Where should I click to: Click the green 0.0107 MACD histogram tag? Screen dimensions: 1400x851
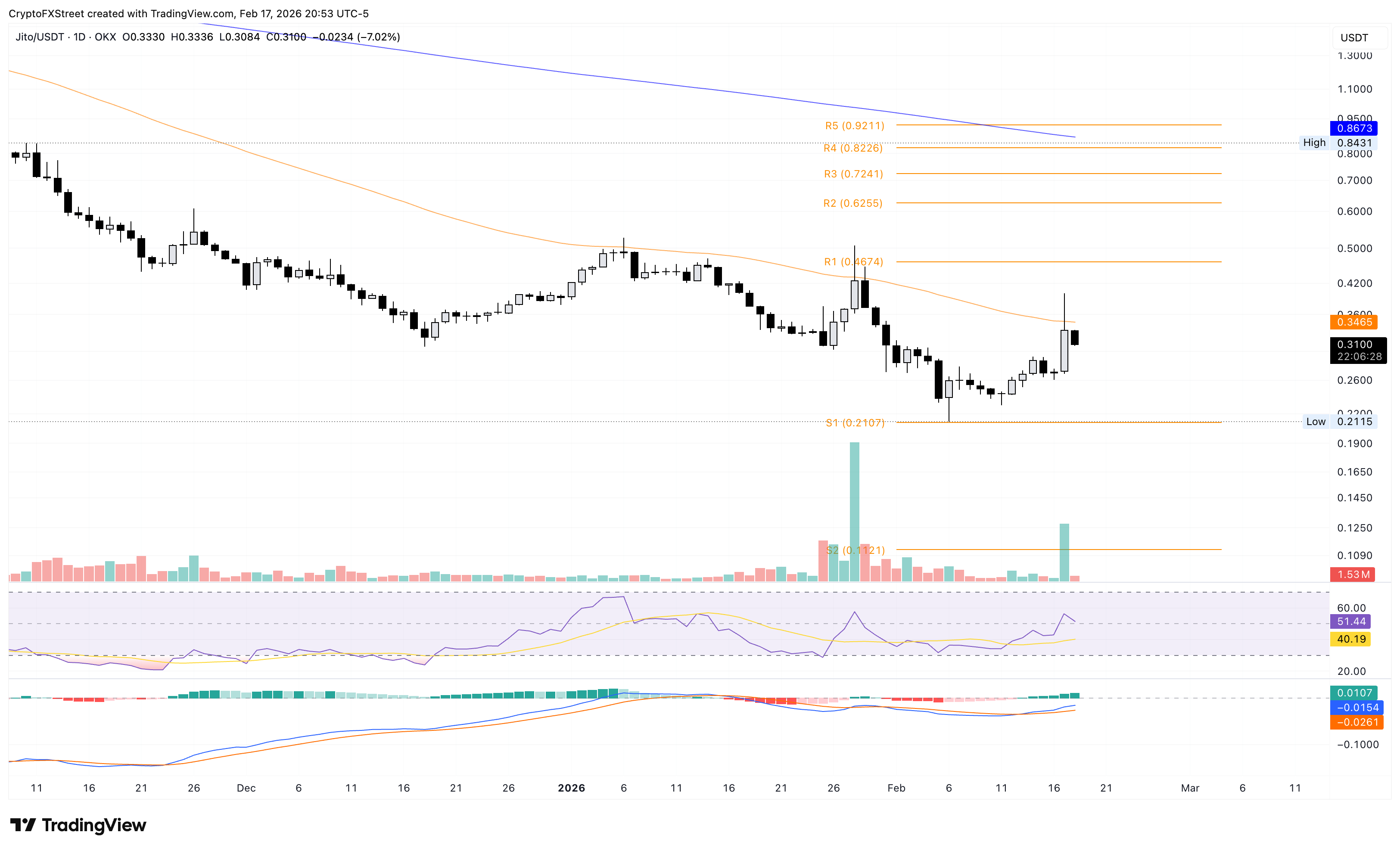1353,693
